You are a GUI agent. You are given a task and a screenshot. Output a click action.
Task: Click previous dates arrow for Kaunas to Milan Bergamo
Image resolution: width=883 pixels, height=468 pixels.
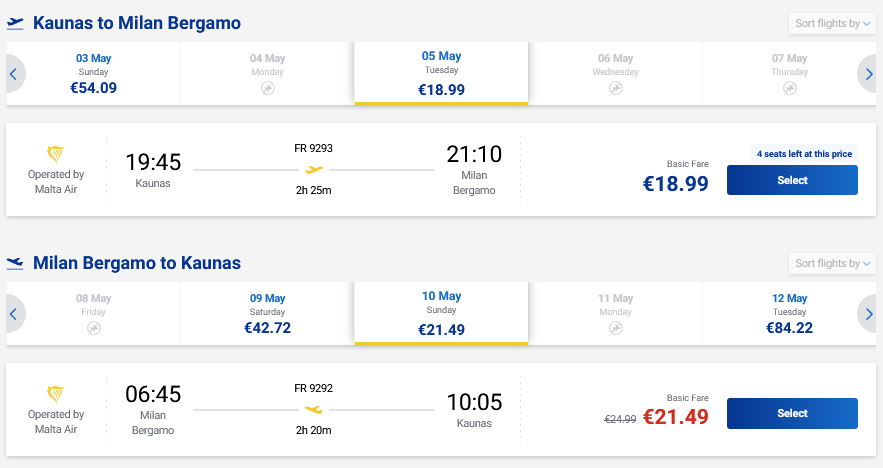14,73
